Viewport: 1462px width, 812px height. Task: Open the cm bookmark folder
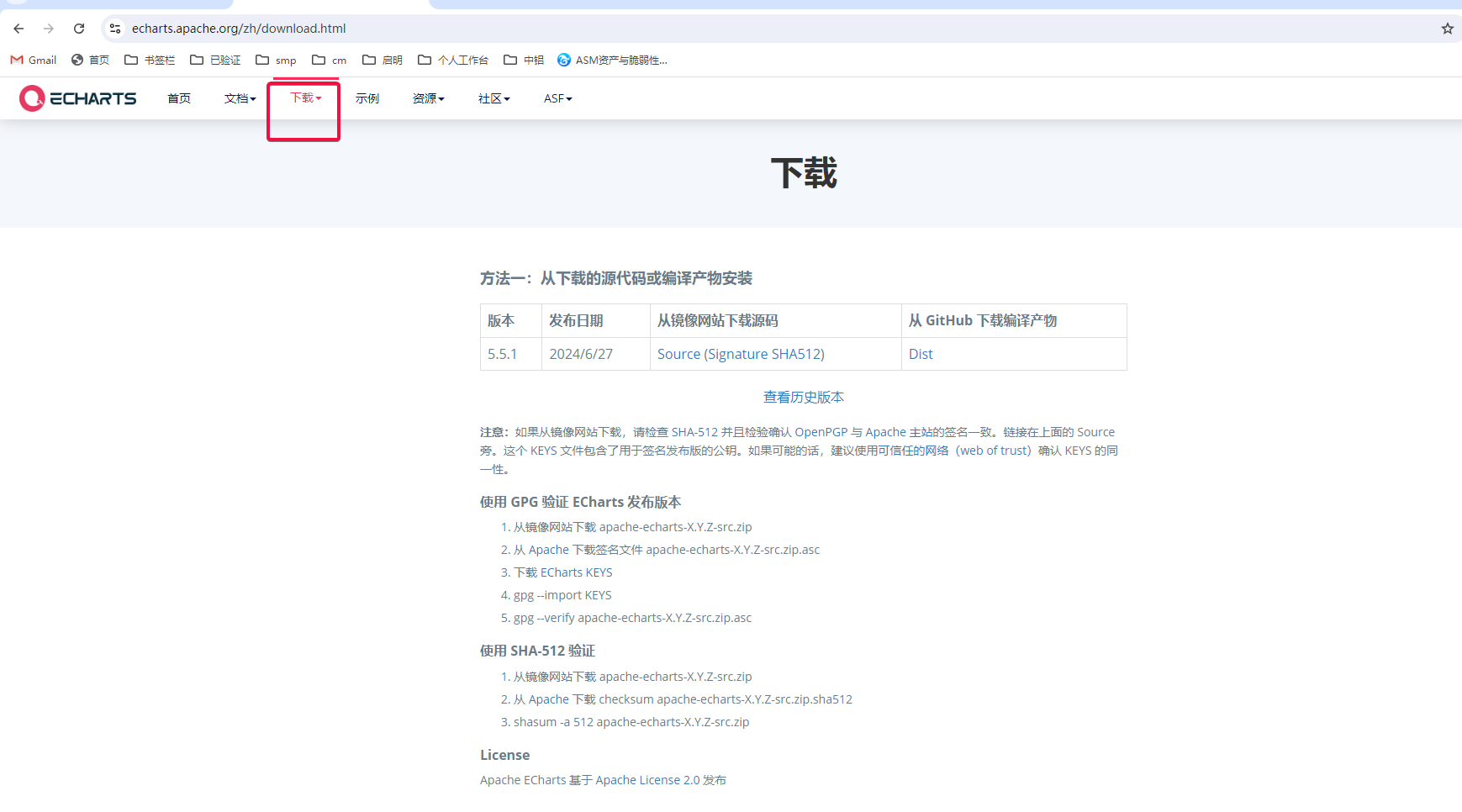pos(329,60)
